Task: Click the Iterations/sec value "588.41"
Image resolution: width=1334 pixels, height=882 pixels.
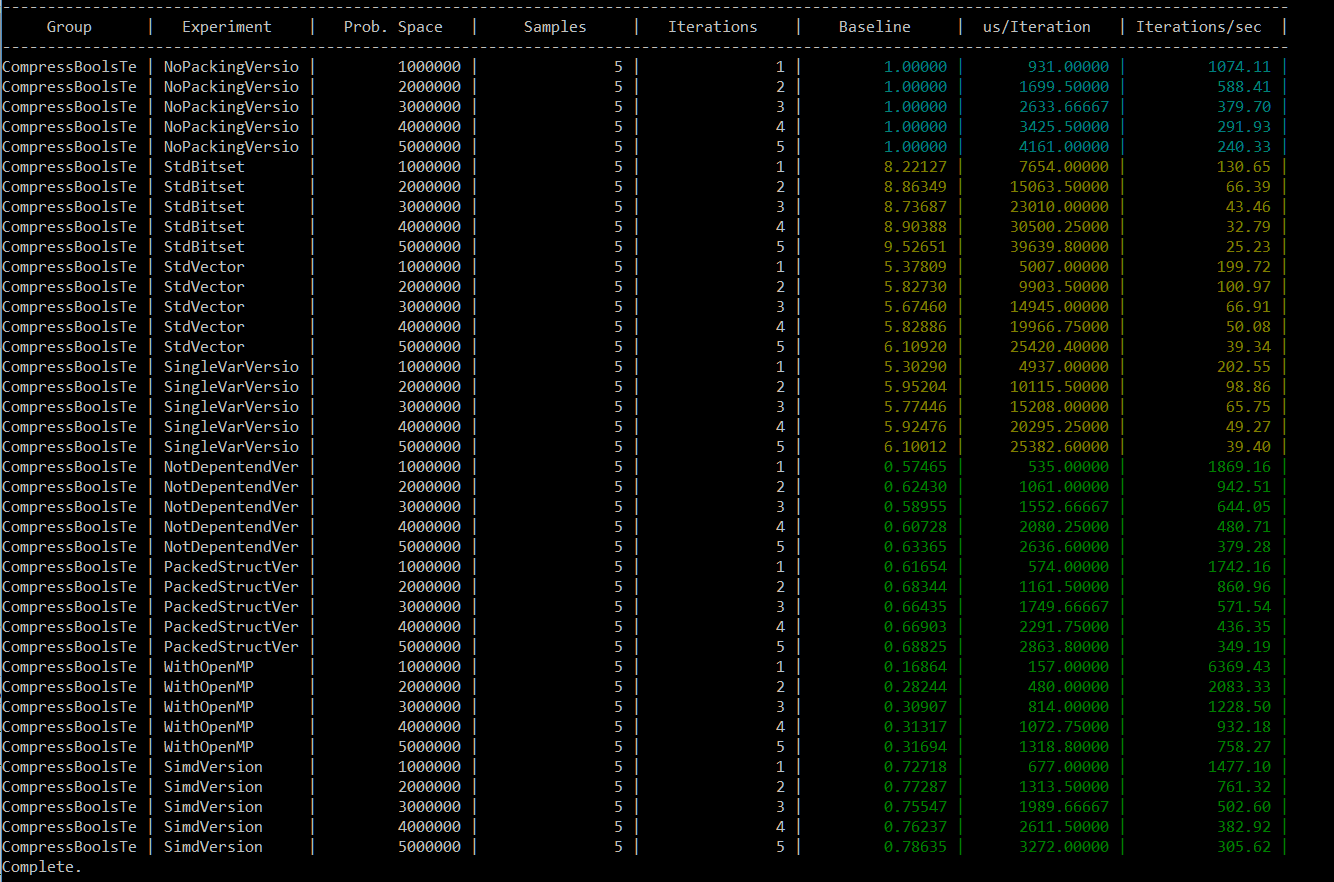Action: pos(1244,87)
